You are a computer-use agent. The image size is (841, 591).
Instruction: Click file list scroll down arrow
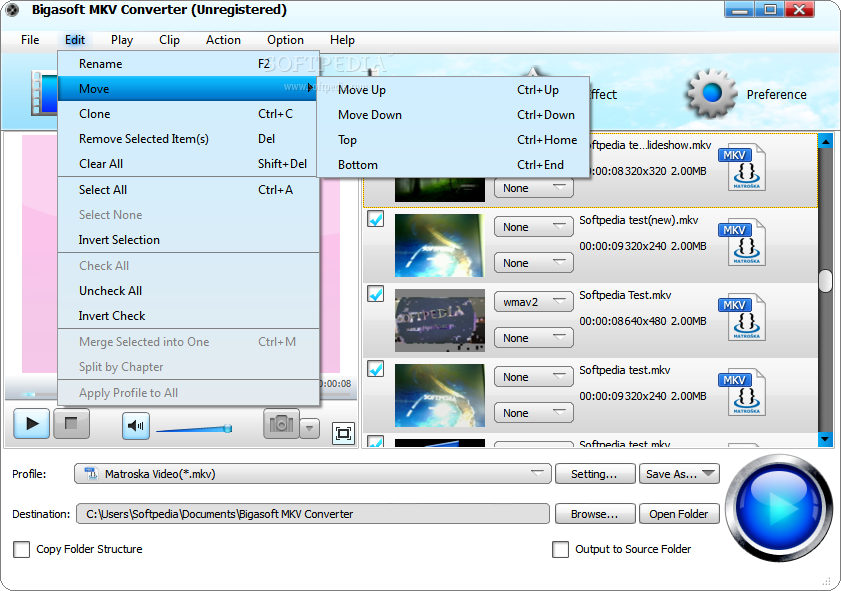tap(826, 440)
